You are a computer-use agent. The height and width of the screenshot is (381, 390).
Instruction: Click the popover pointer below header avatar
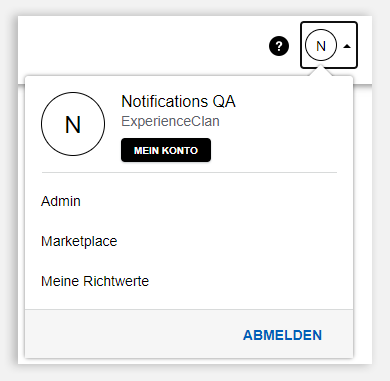coord(320,71)
